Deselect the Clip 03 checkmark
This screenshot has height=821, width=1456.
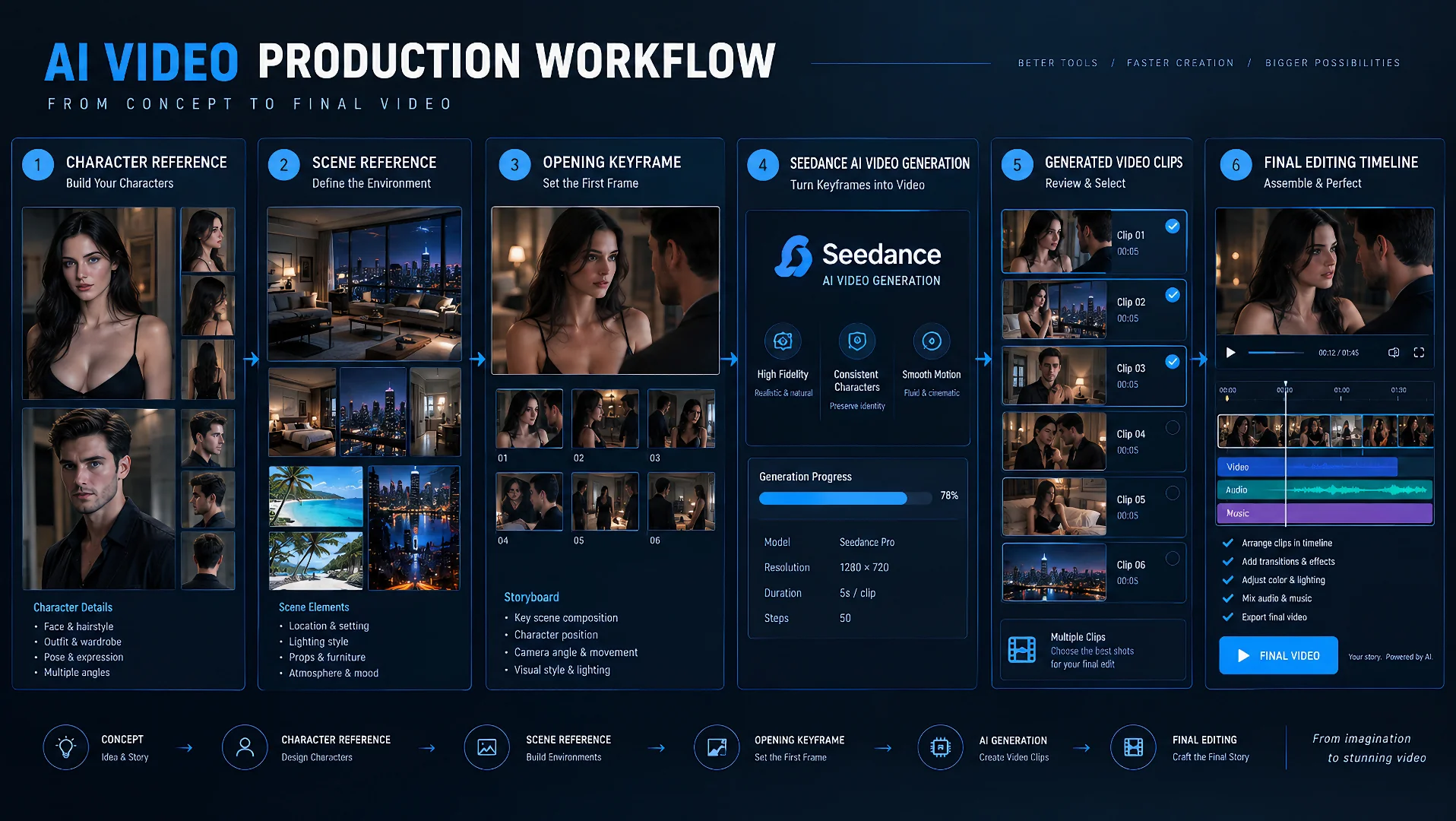1173,361
